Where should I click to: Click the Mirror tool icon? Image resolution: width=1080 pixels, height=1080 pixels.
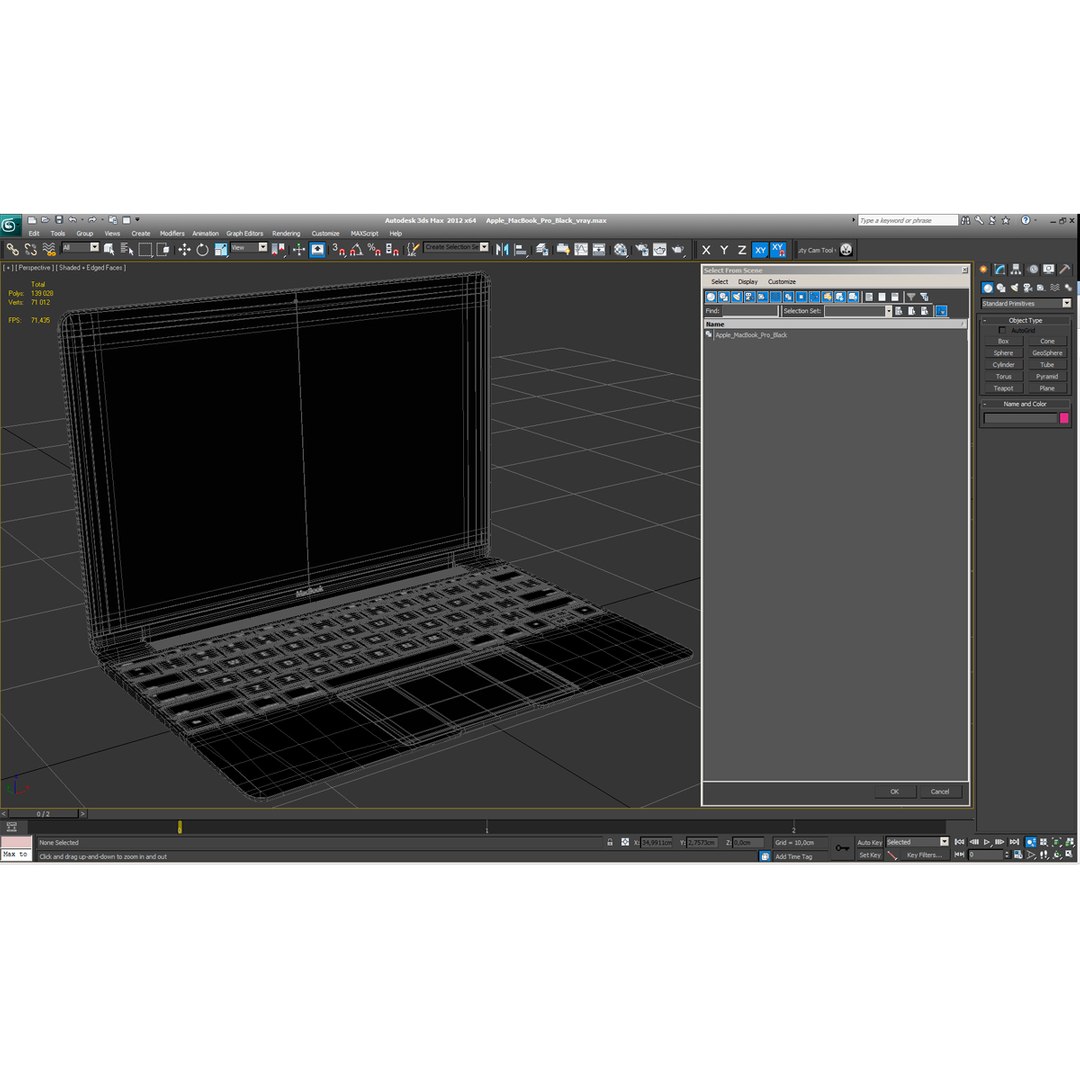point(502,249)
